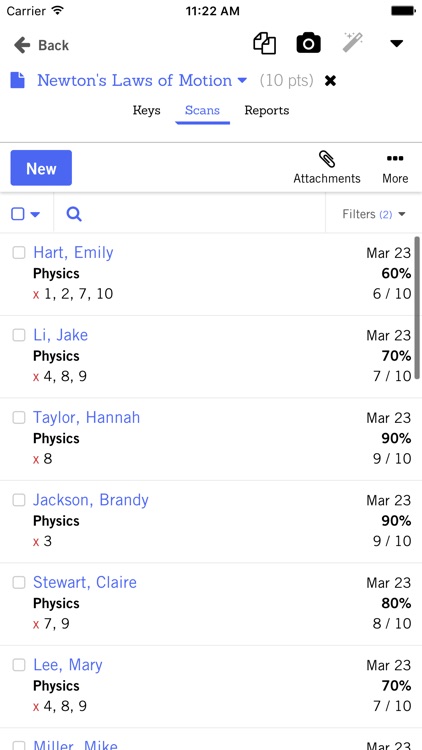422x750 pixels.
Task: Tap the search magnifier icon
Action: (x=74, y=214)
